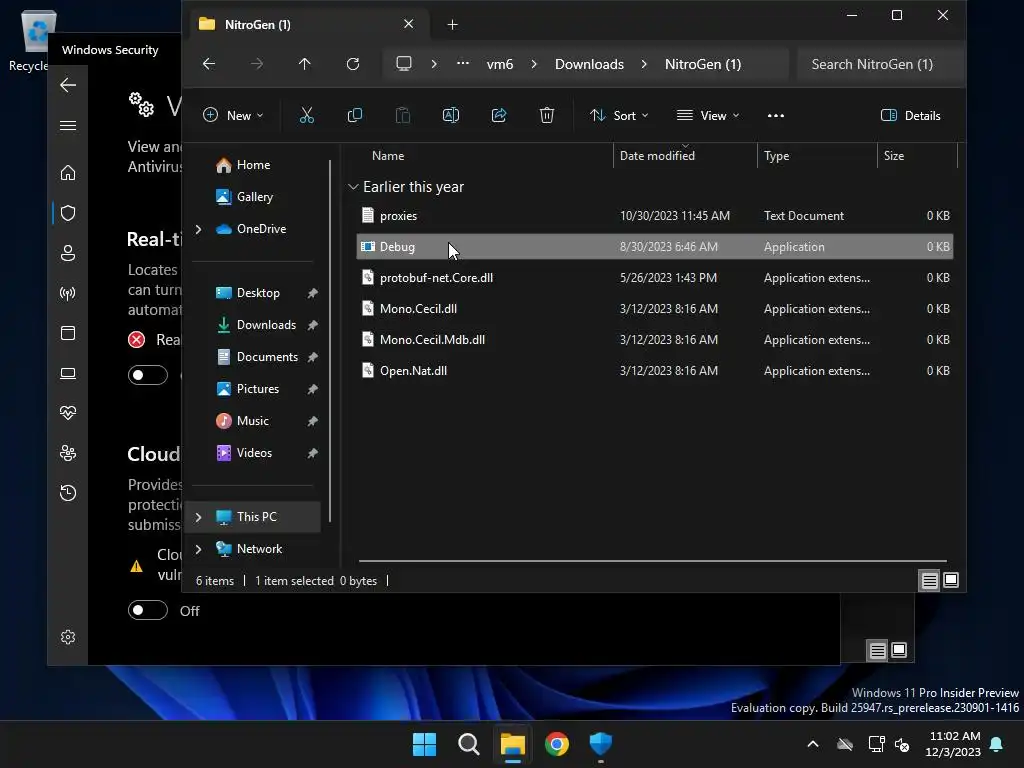Go back in File Explorer
This screenshot has height=768, width=1024.
209,64
